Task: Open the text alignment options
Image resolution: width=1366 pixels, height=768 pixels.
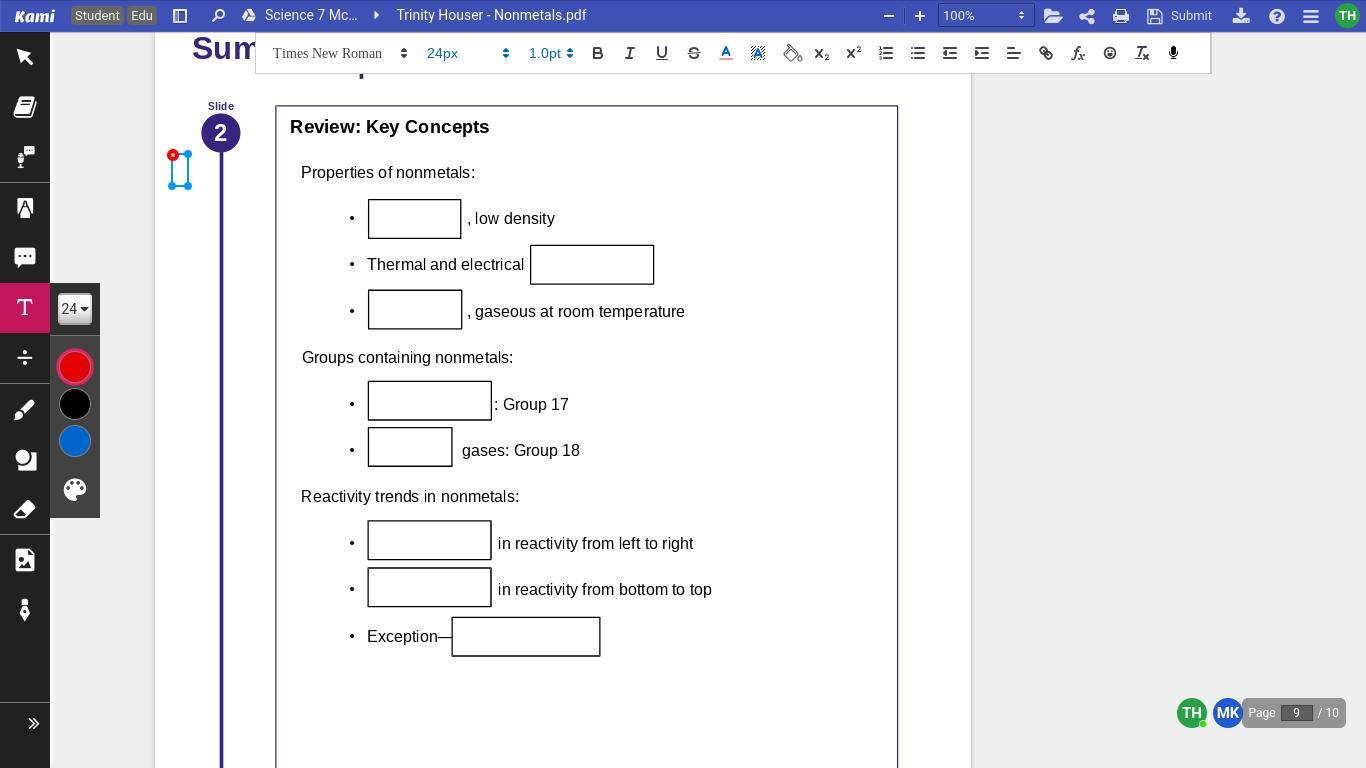Action: click(x=1014, y=53)
